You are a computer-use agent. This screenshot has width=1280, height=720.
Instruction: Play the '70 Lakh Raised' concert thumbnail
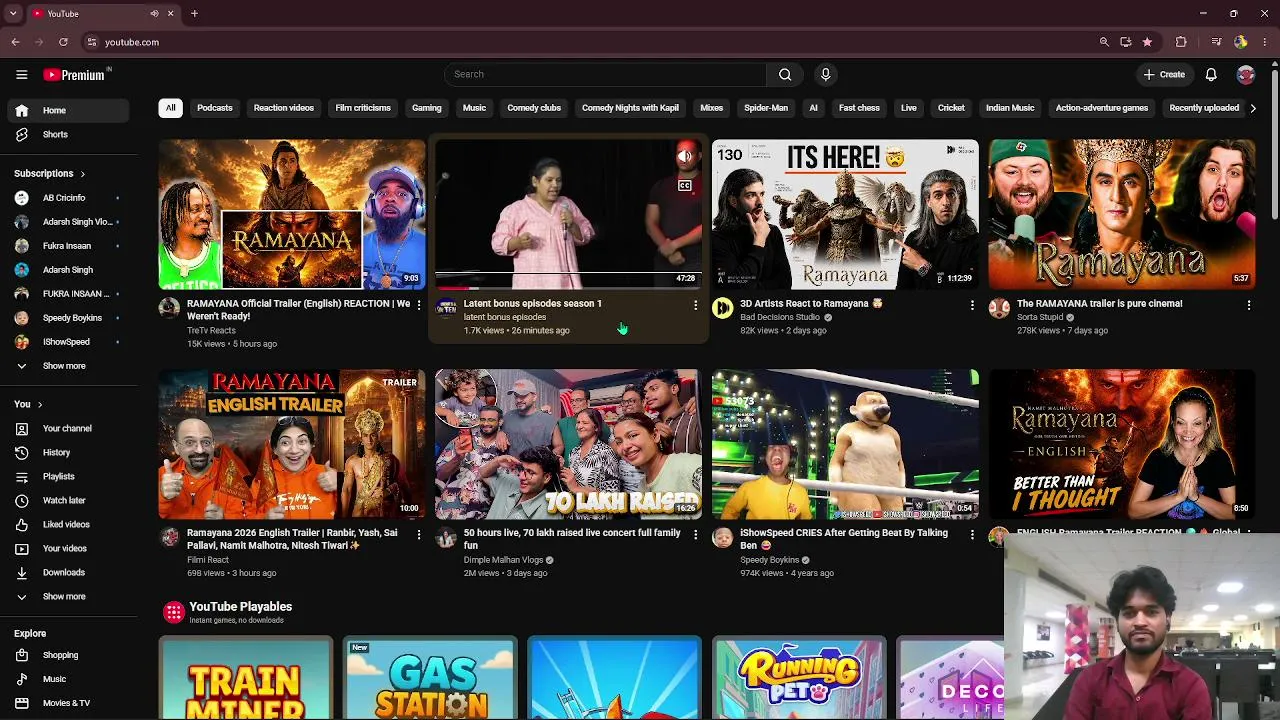(x=568, y=444)
